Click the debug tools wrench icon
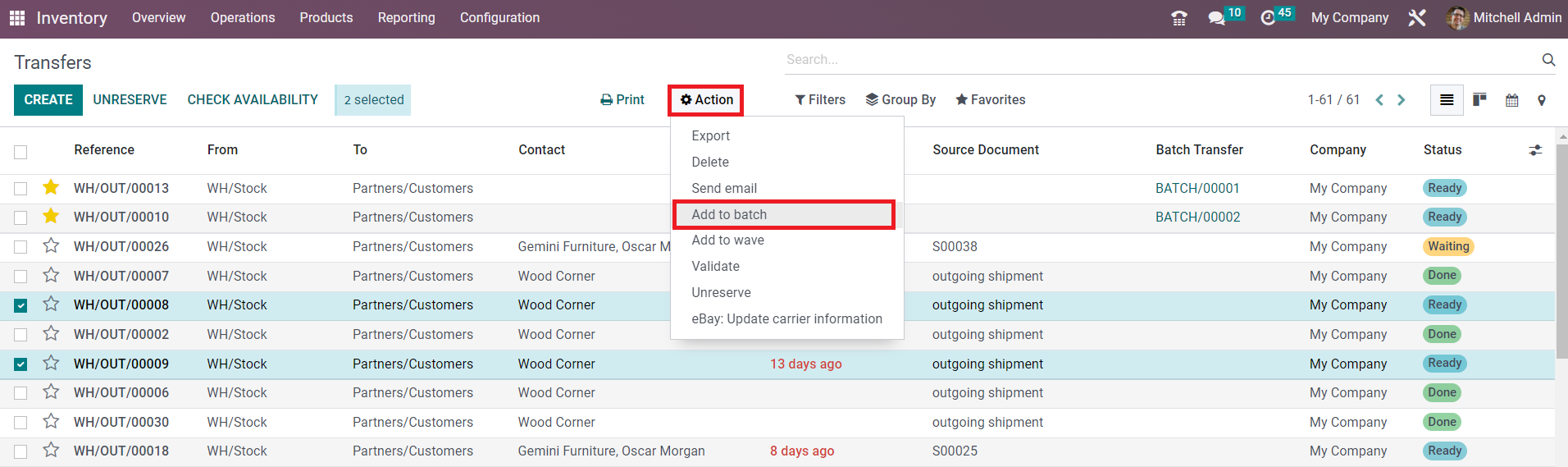1568x467 pixels. click(1417, 18)
